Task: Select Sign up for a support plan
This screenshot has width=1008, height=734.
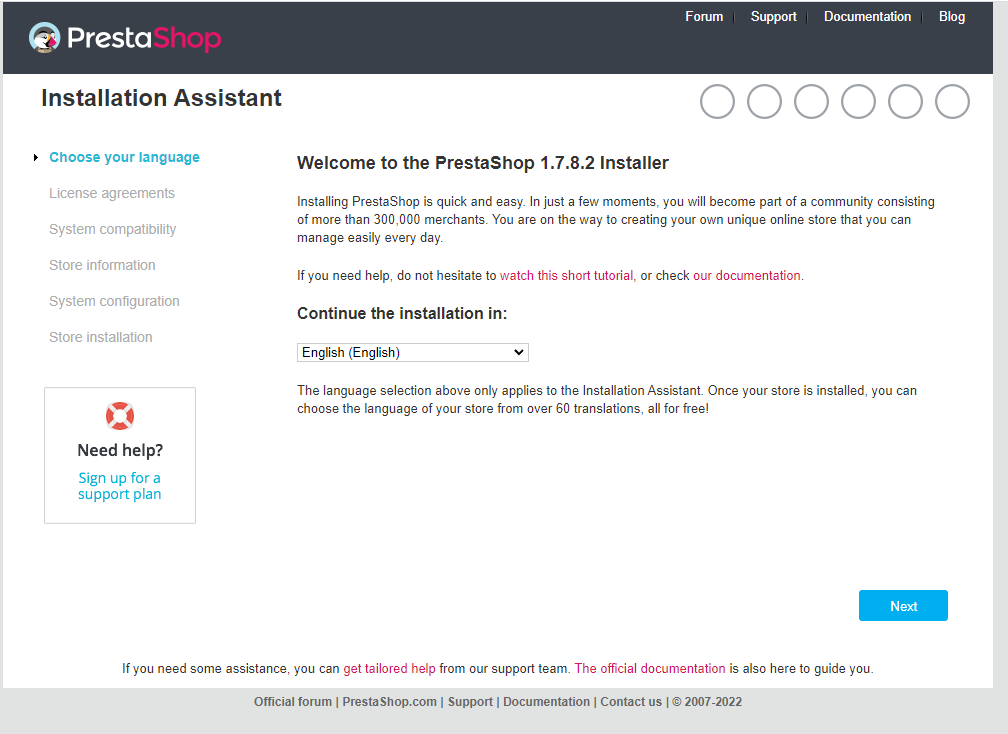Action: coord(120,486)
